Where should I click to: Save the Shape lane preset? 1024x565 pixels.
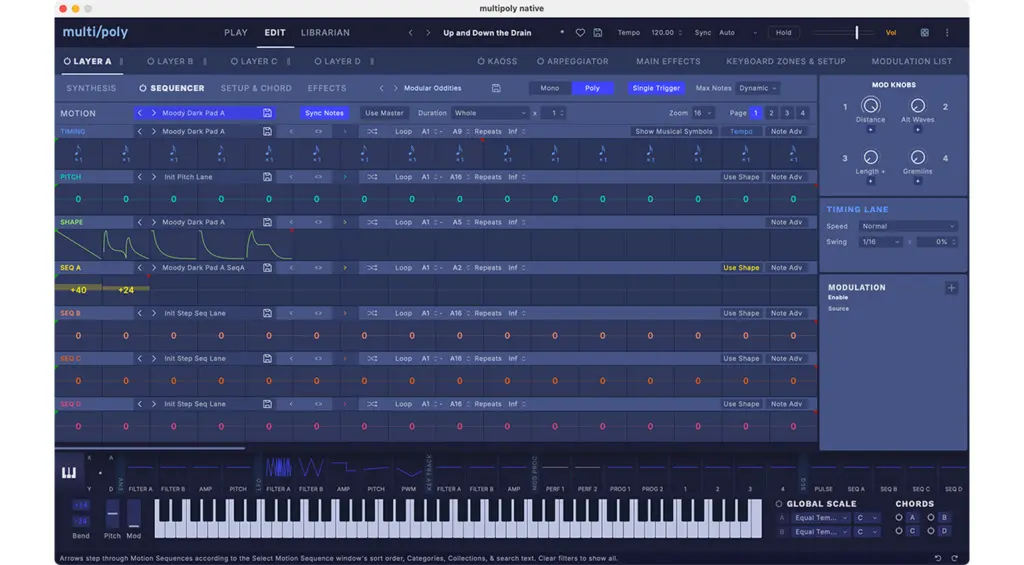(267, 222)
